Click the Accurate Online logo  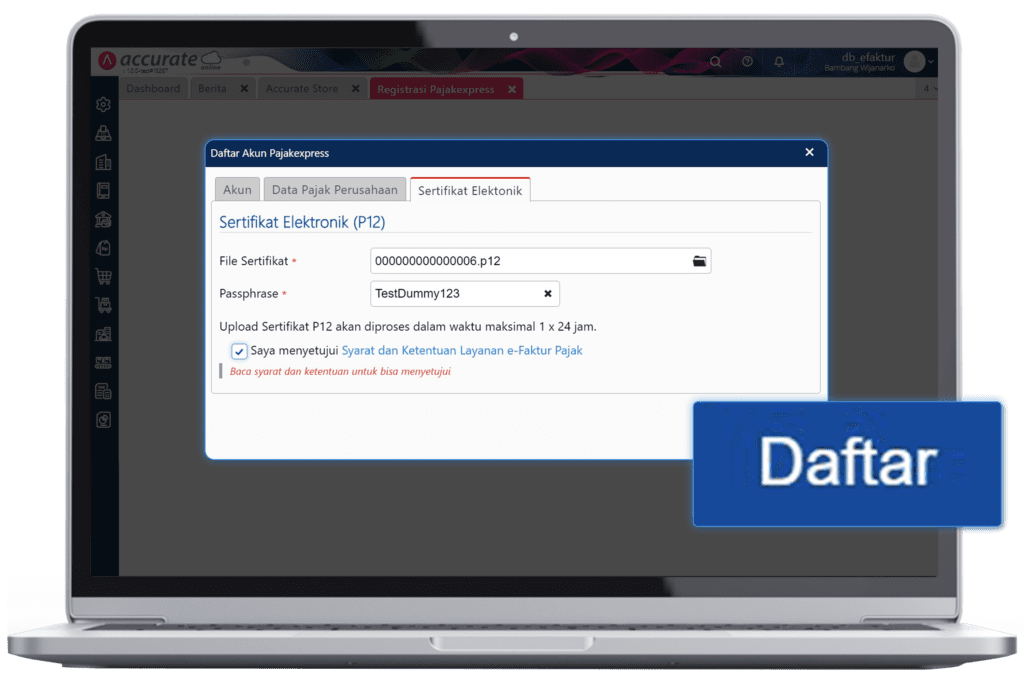160,60
